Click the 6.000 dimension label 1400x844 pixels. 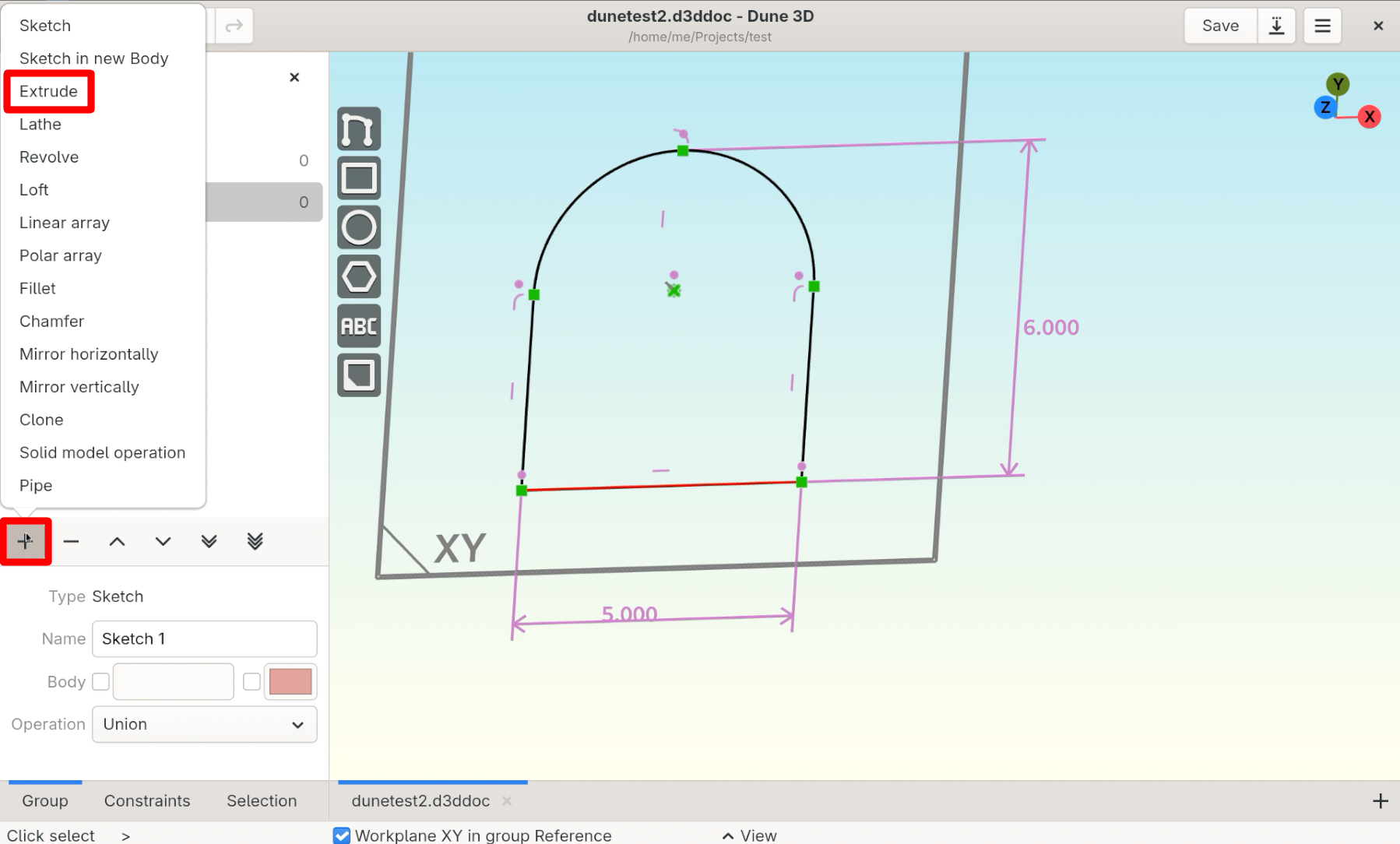click(1051, 327)
